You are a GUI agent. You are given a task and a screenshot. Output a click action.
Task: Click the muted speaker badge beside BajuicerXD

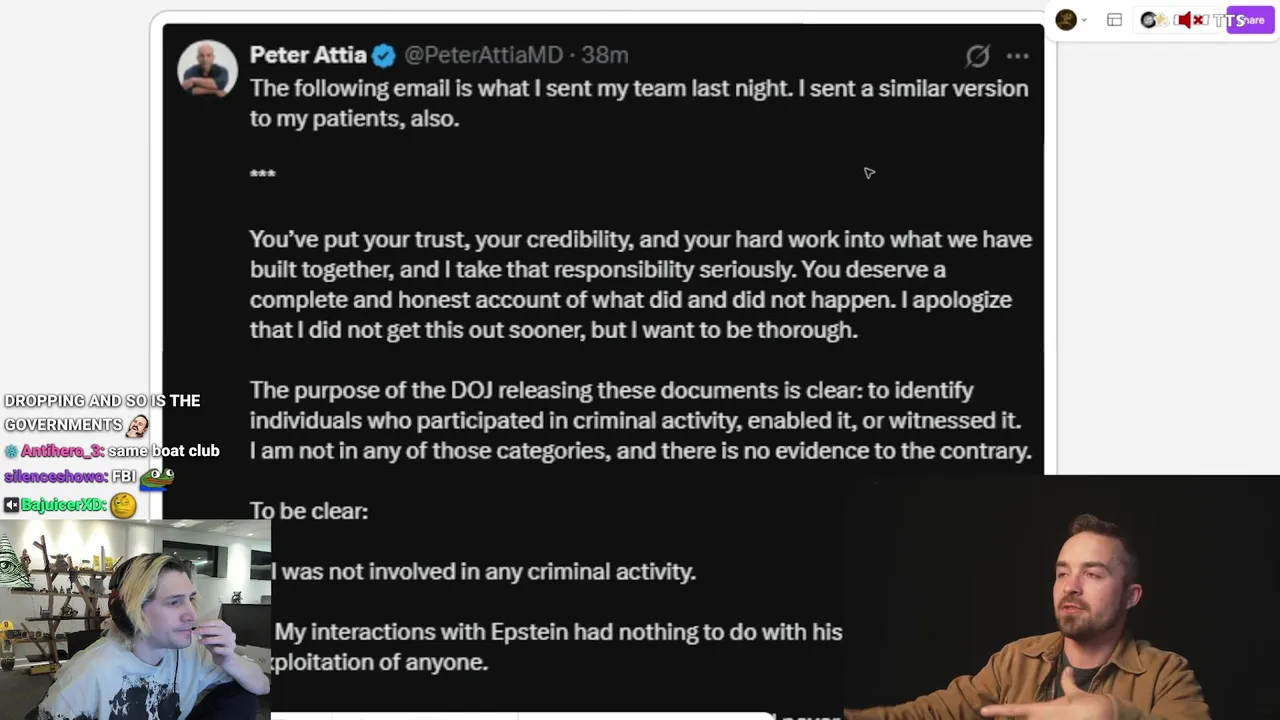[x=11, y=505]
